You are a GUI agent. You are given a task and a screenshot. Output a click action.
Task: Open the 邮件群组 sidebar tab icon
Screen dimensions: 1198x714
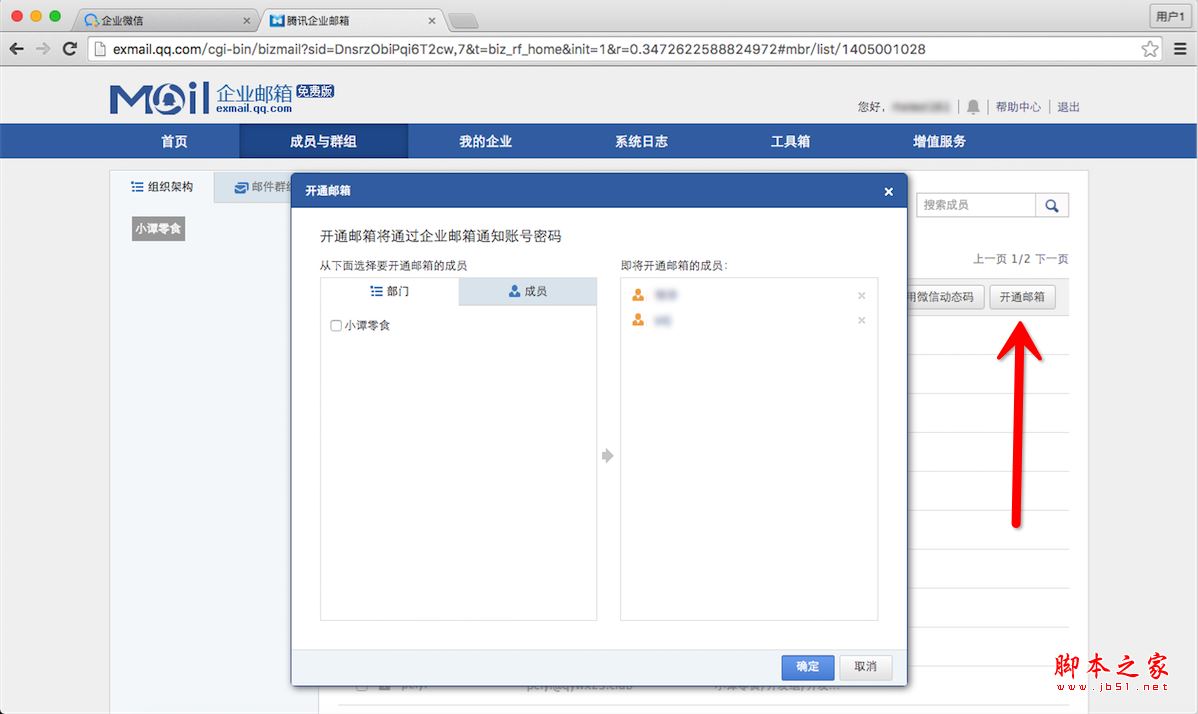tap(241, 186)
